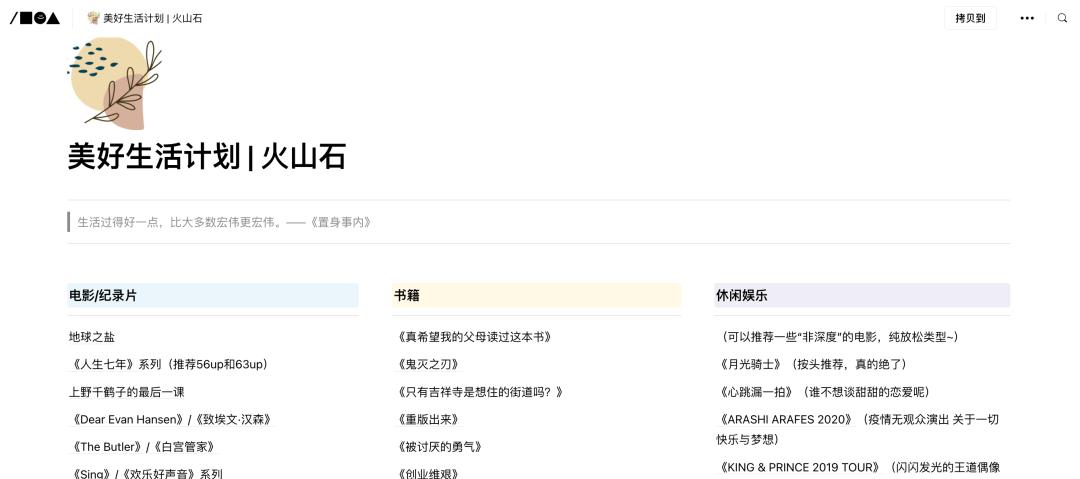This screenshot has width=1080, height=479.
Task: Open the three-dots more options menu
Action: 1027,18
